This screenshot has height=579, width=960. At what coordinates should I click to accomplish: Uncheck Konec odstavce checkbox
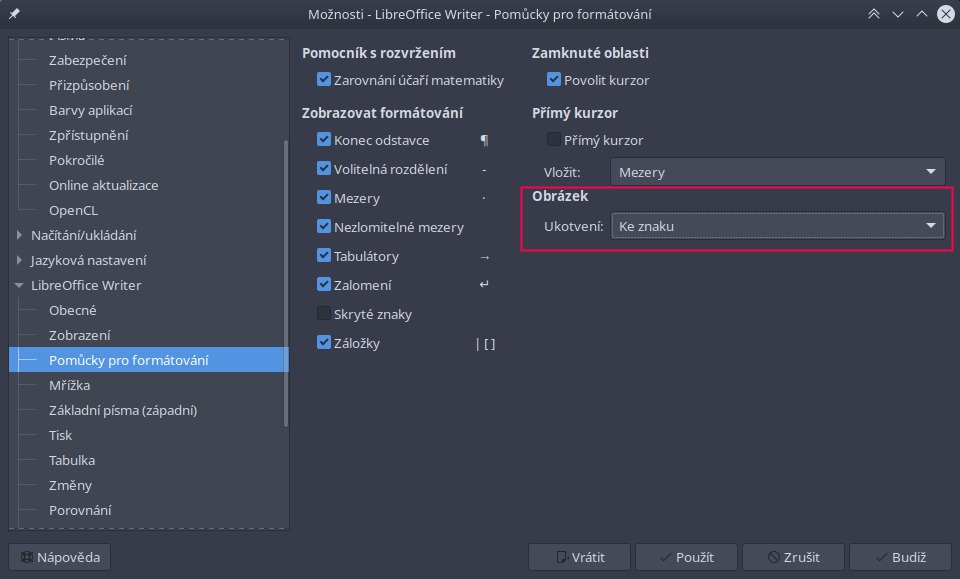[324, 140]
